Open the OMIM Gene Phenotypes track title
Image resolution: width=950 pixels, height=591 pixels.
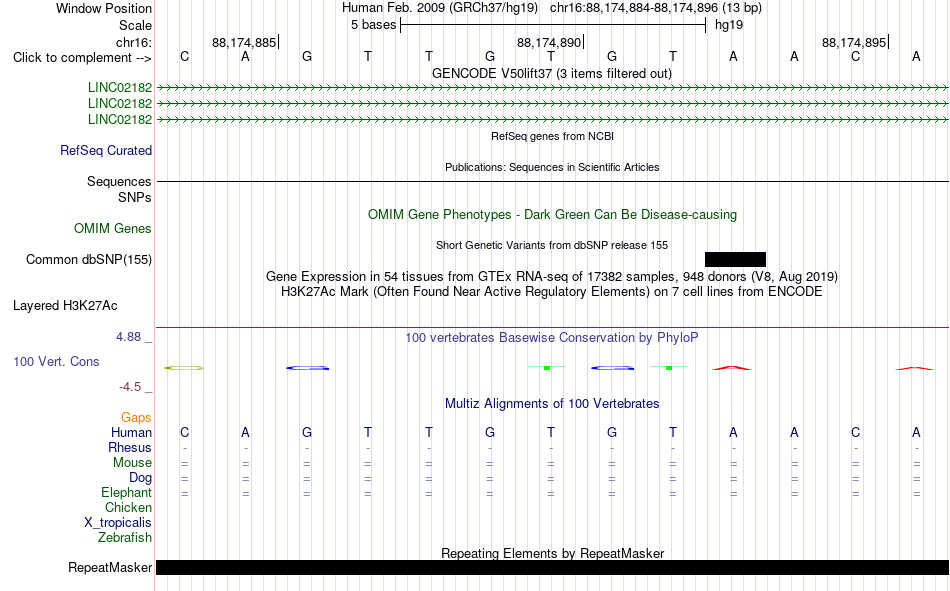pos(552,215)
